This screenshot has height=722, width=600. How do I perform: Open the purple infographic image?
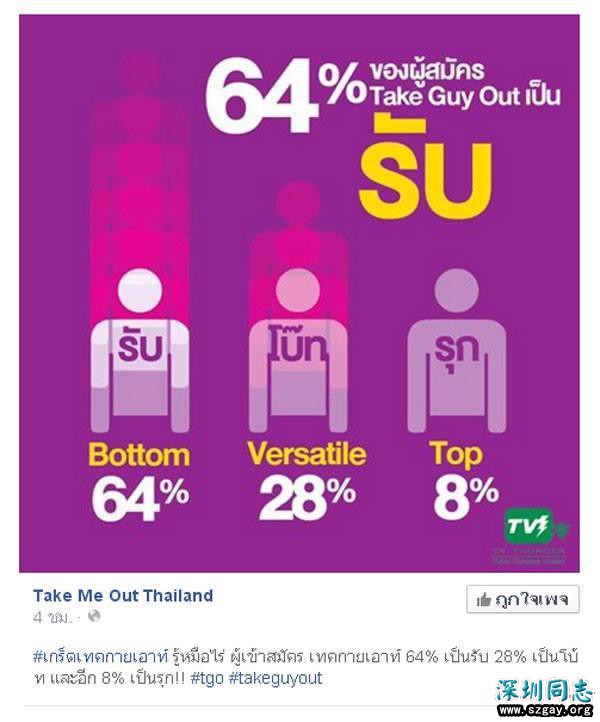click(x=299, y=293)
